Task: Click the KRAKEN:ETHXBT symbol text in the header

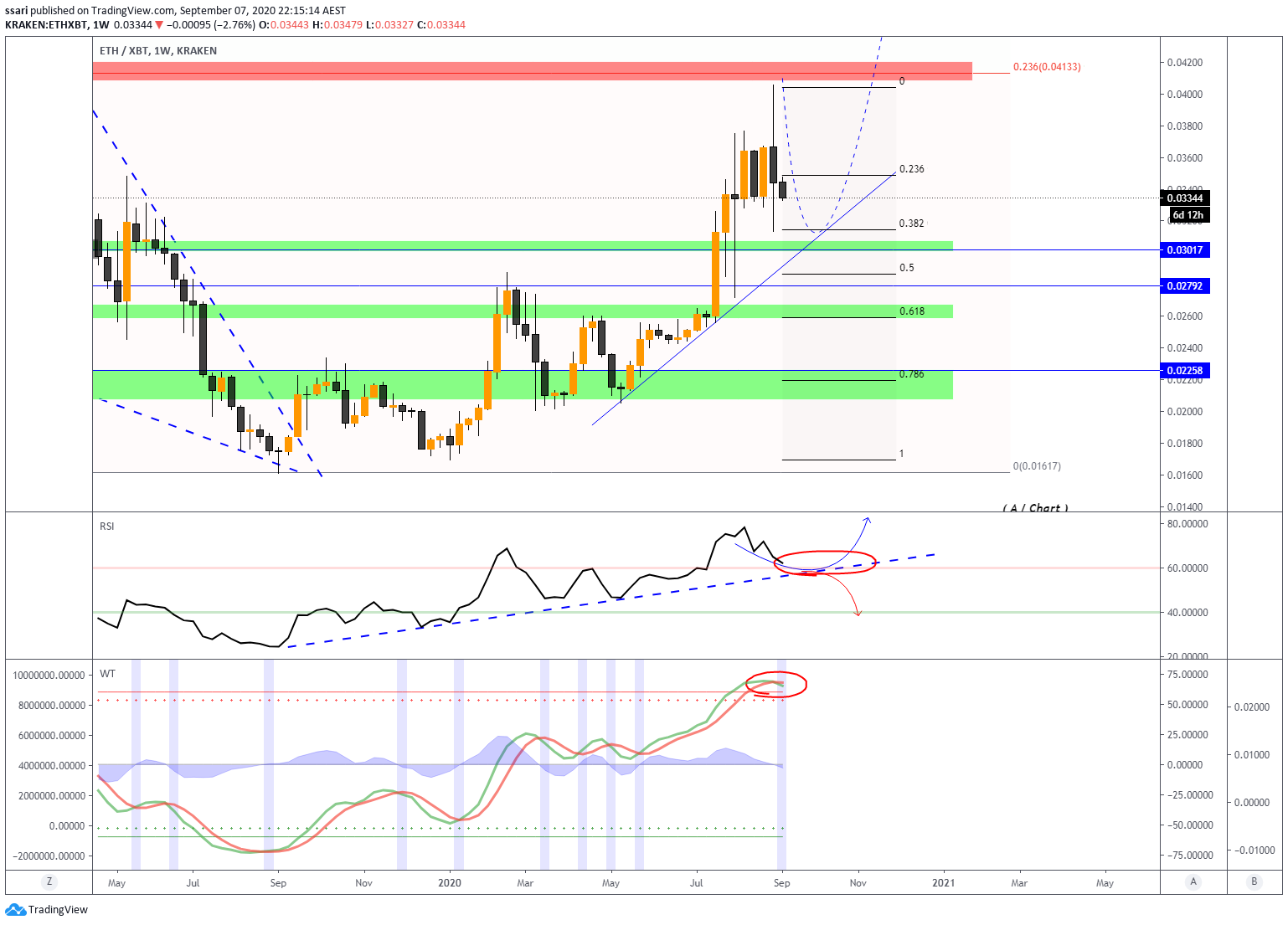Action: pyautogui.click(x=47, y=25)
